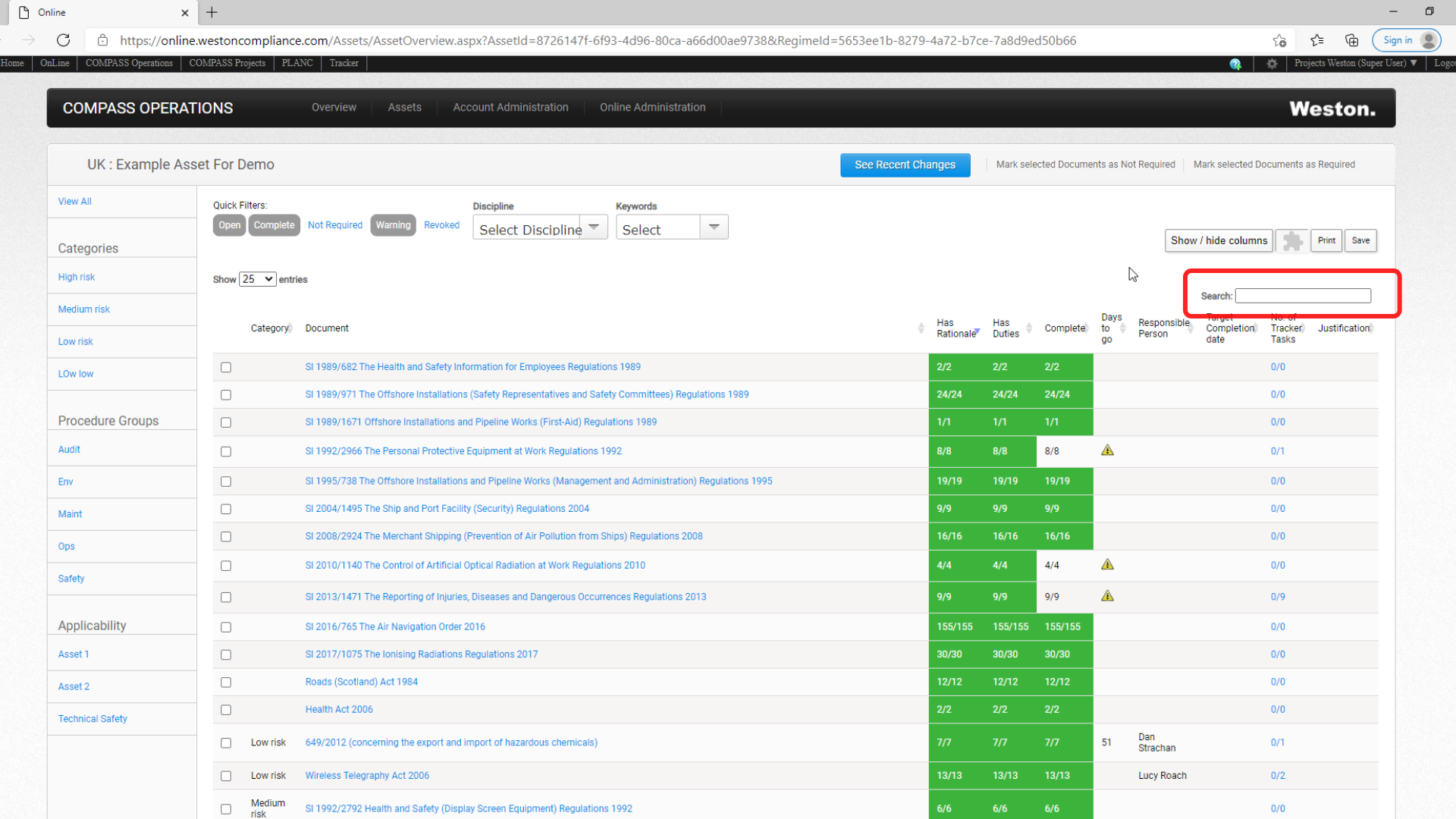Sort by Complete column header
1456x819 pixels.
coord(1065,328)
